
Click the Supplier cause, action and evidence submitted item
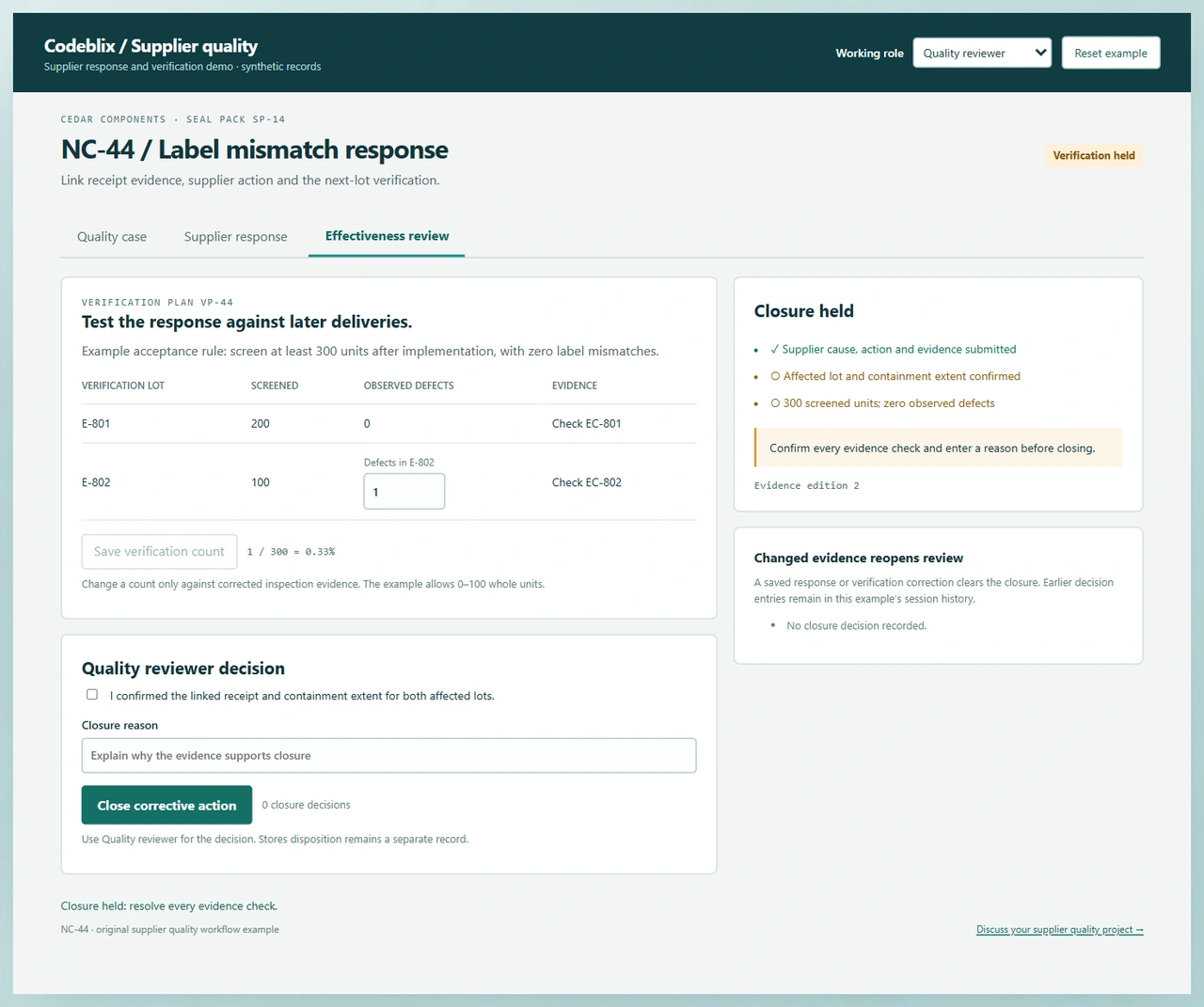pyautogui.click(x=894, y=350)
